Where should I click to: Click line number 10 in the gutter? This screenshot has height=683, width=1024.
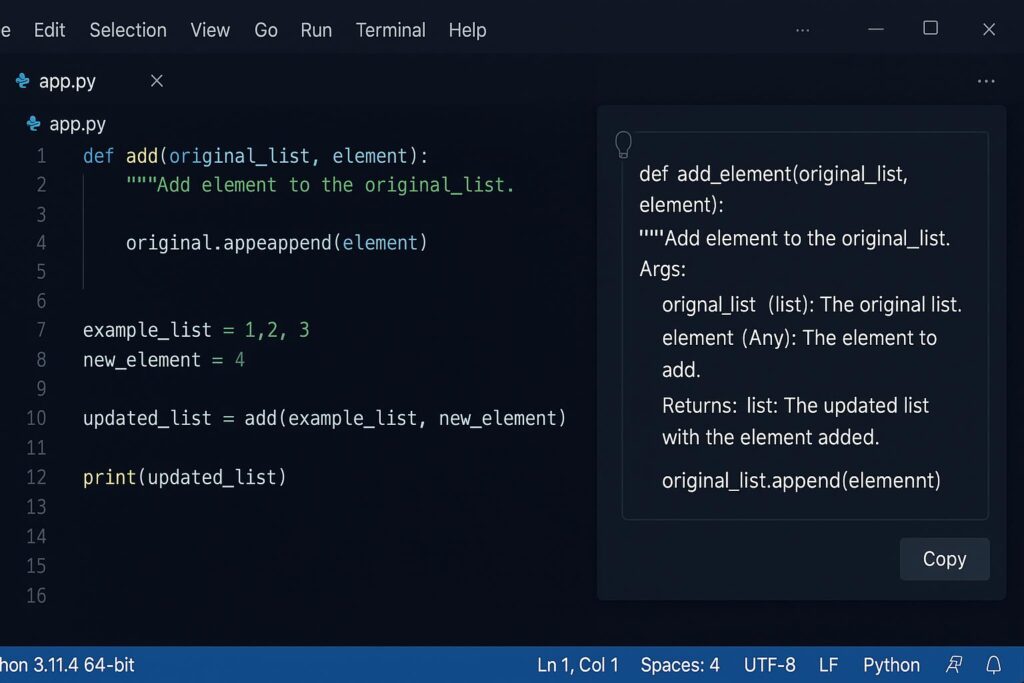[36, 418]
